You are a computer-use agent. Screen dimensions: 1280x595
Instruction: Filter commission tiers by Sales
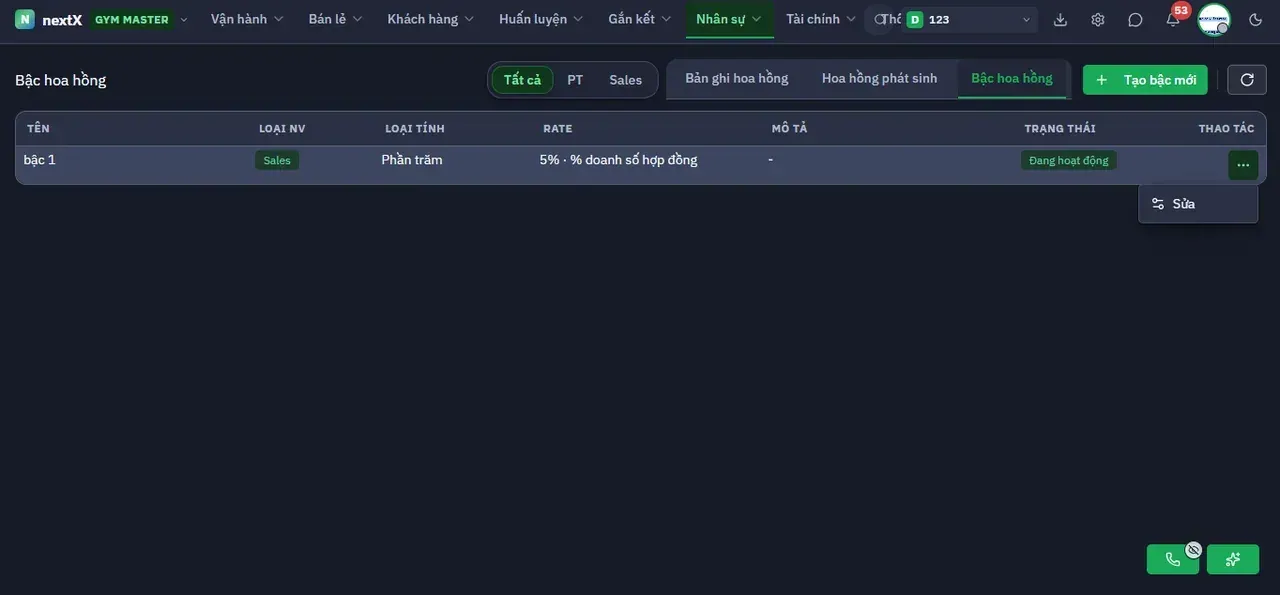(626, 80)
